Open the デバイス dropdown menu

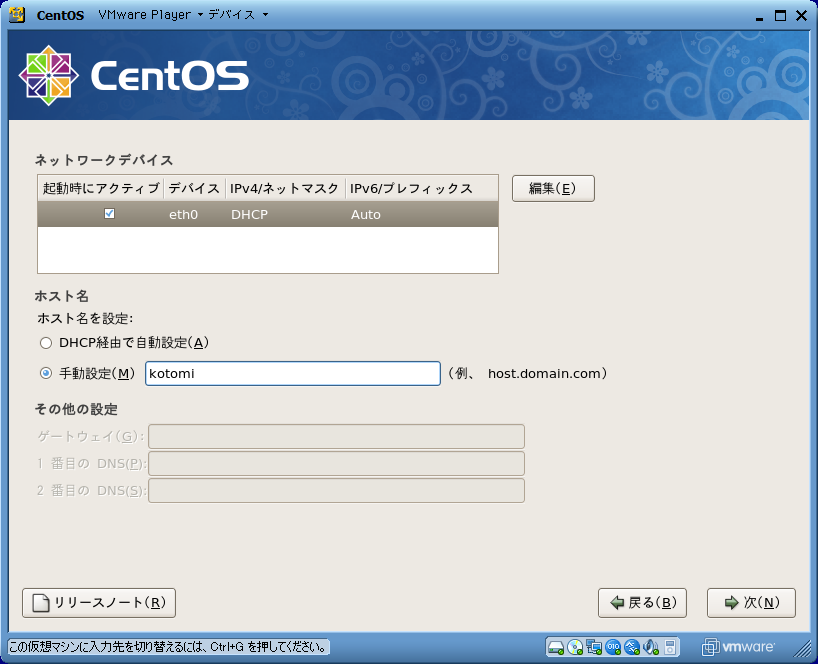pos(238,15)
